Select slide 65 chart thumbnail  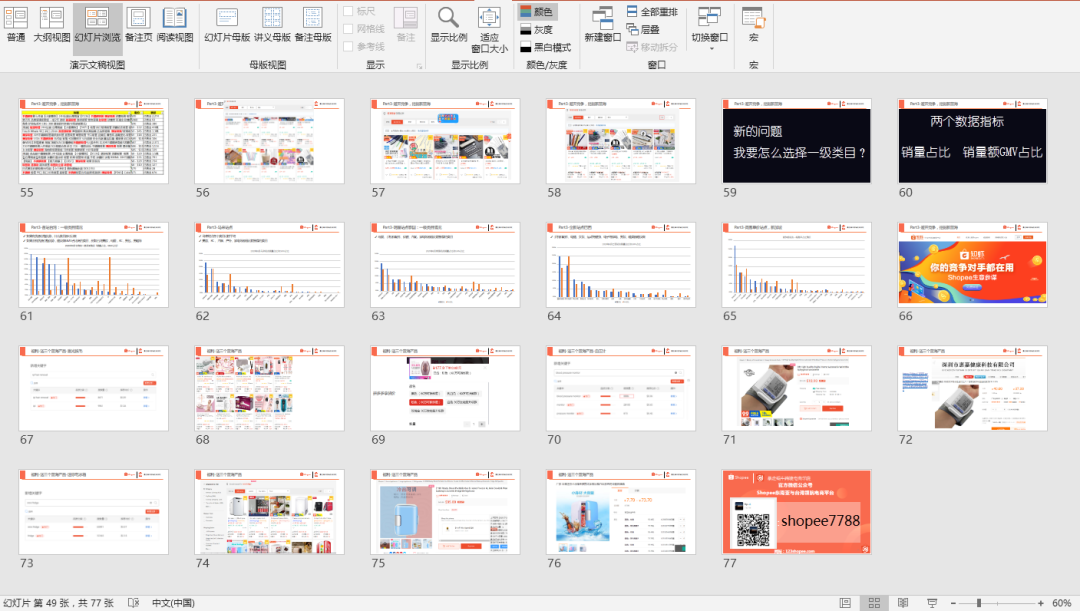[796, 265]
